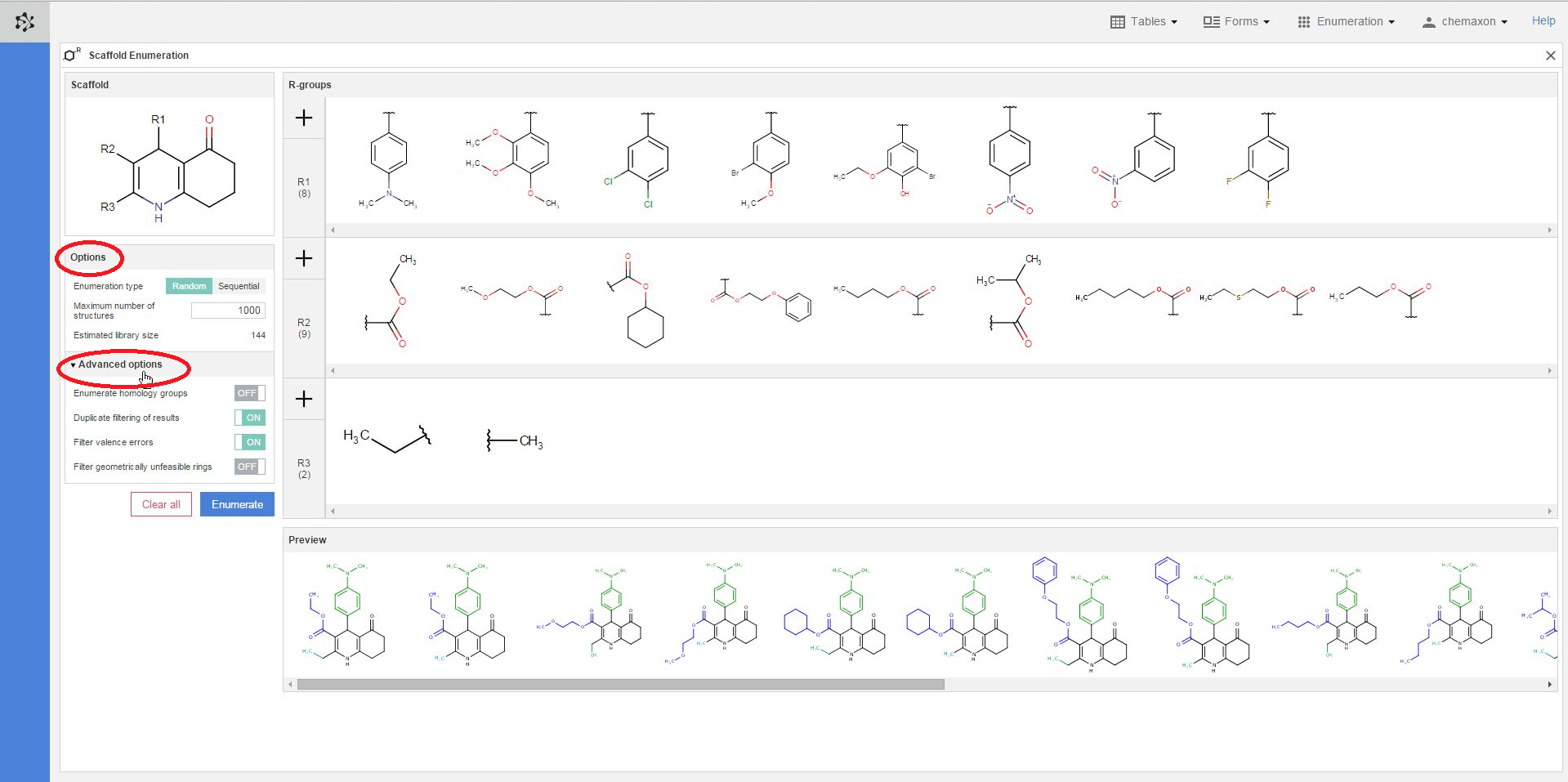The width and height of the screenshot is (1568, 782).
Task: Click the scaffold structure drawing
Action: pos(169,167)
